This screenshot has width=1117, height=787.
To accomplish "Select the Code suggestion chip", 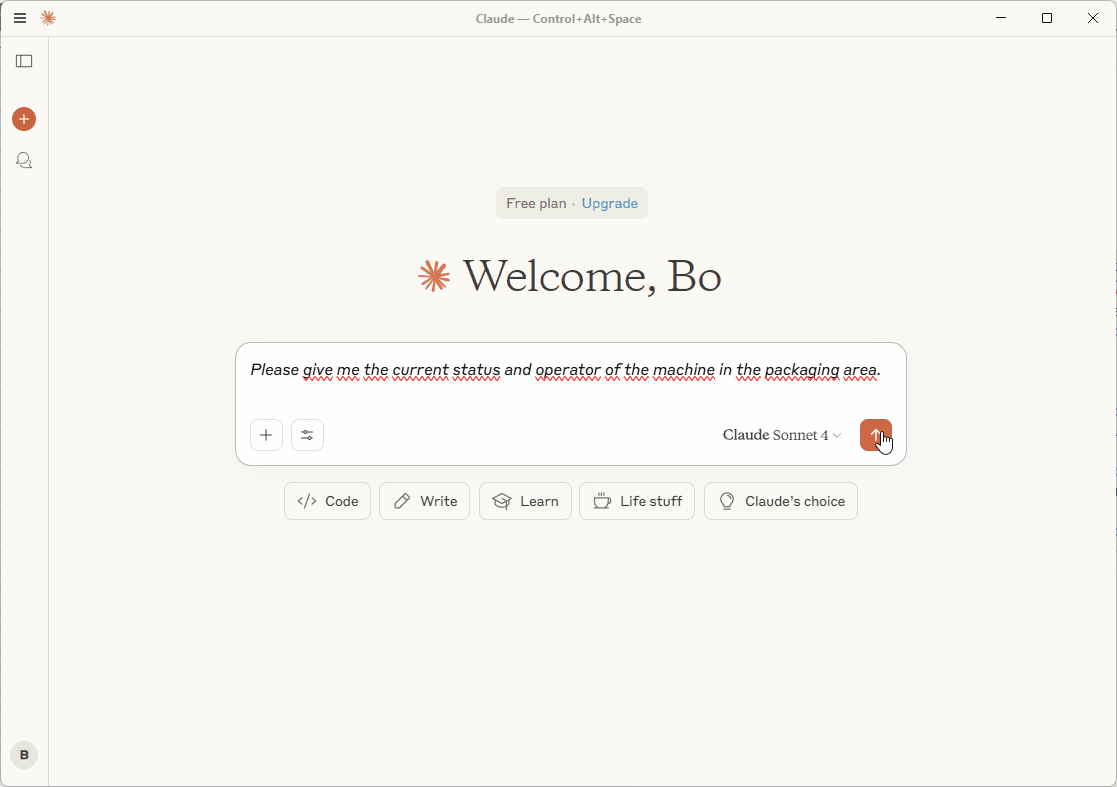I will pyautogui.click(x=327, y=501).
